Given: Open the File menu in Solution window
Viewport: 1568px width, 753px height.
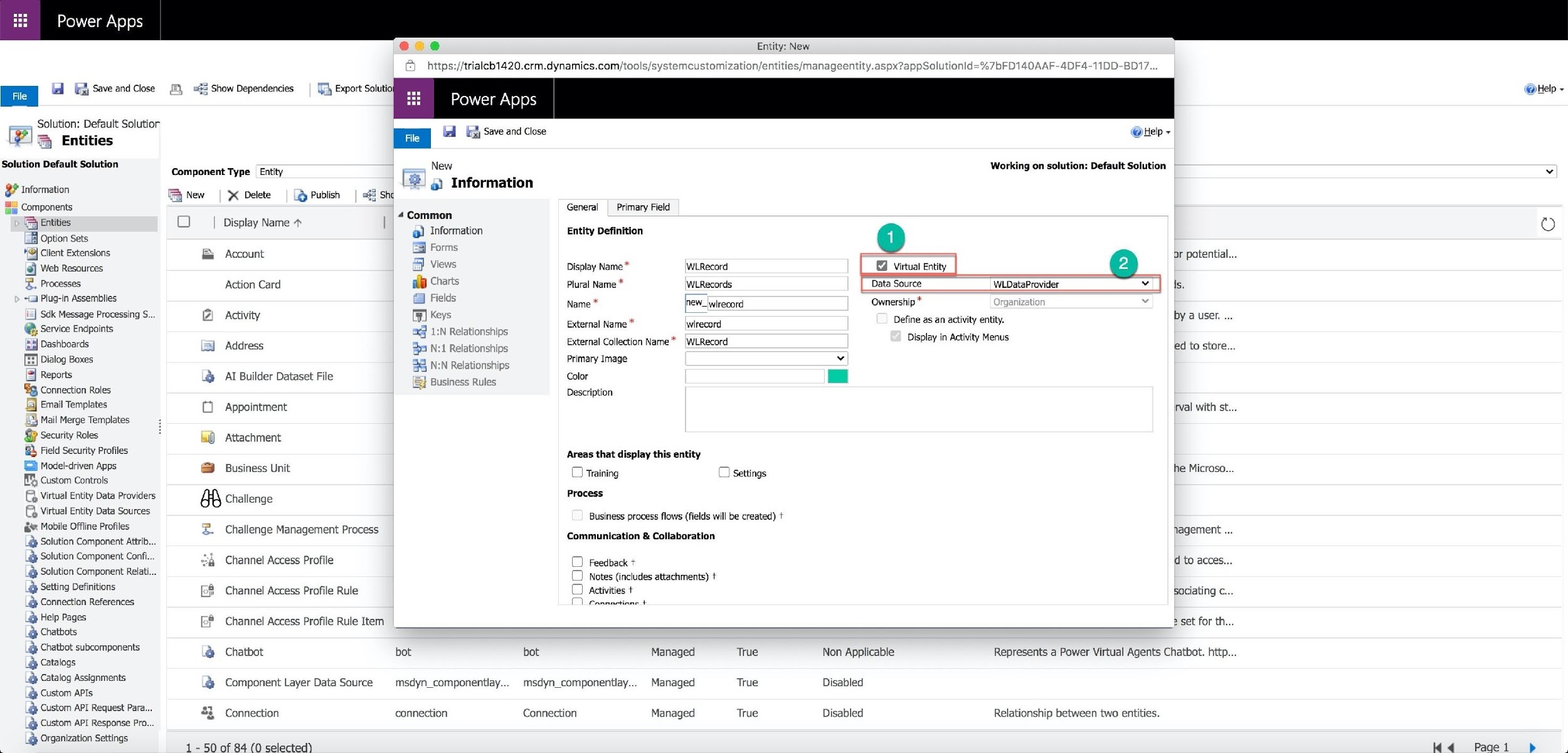Looking at the screenshot, I should pyautogui.click(x=19, y=96).
